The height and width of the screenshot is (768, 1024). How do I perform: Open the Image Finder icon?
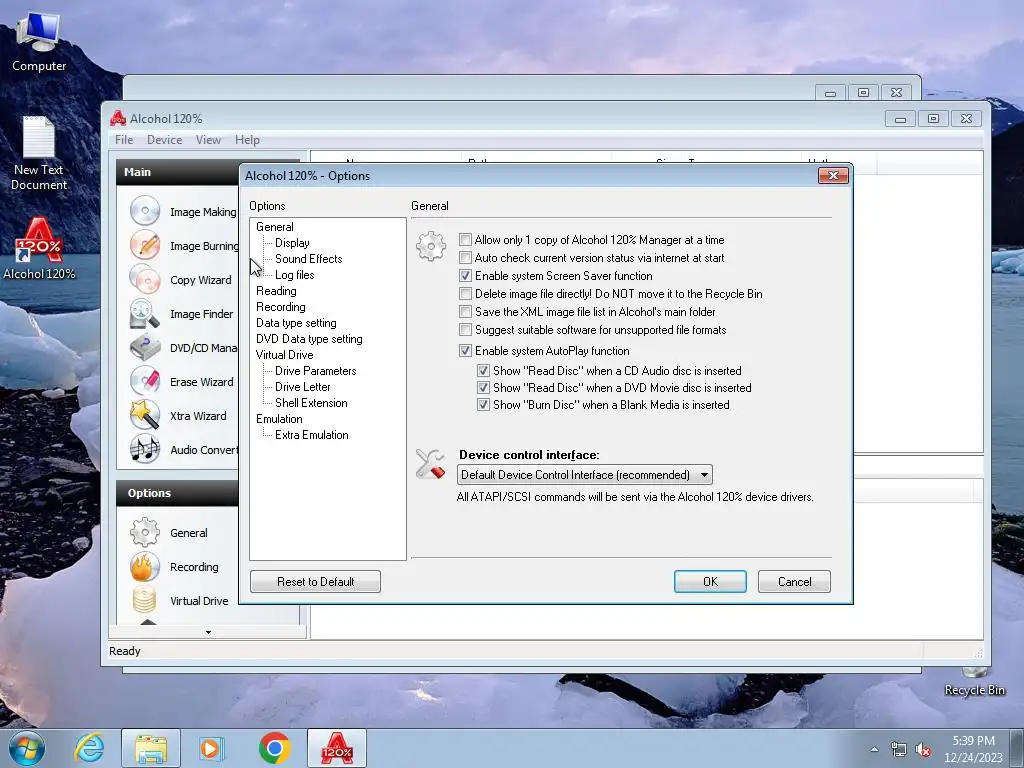pos(144,313)
